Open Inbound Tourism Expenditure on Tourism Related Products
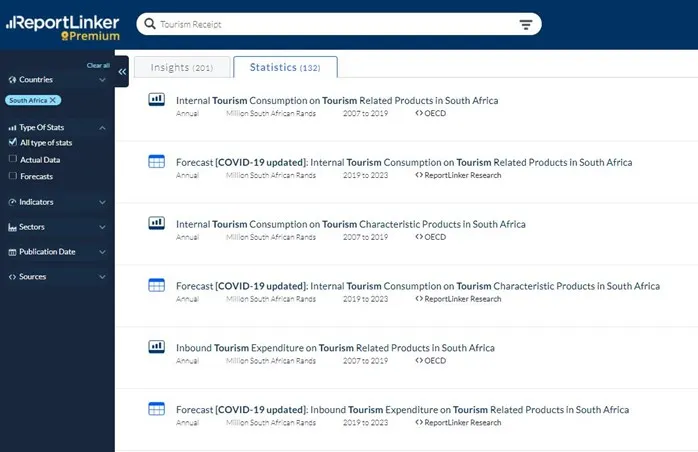Viewport: 698px width, 452px height. (x=335, y=348)
